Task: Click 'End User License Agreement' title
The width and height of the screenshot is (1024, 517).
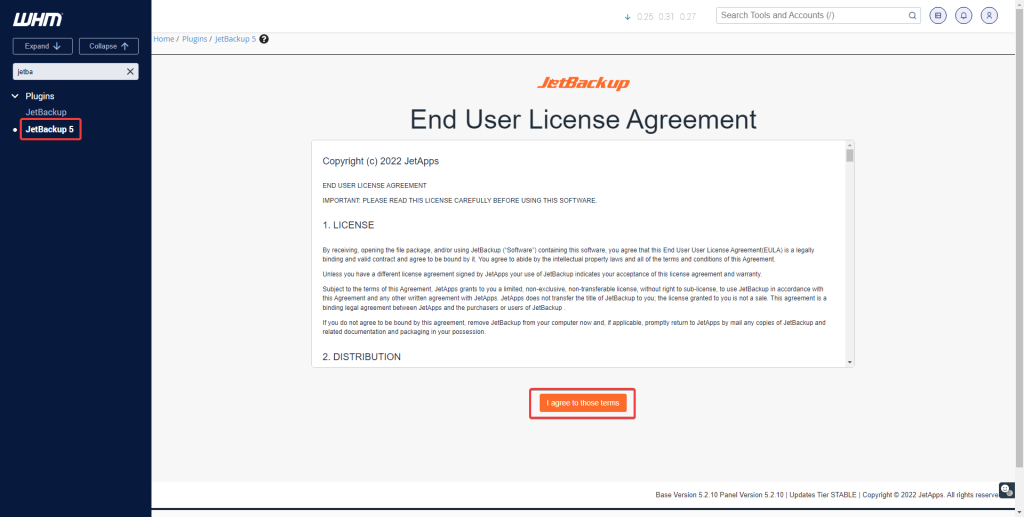Action: [x=583, y=120]
